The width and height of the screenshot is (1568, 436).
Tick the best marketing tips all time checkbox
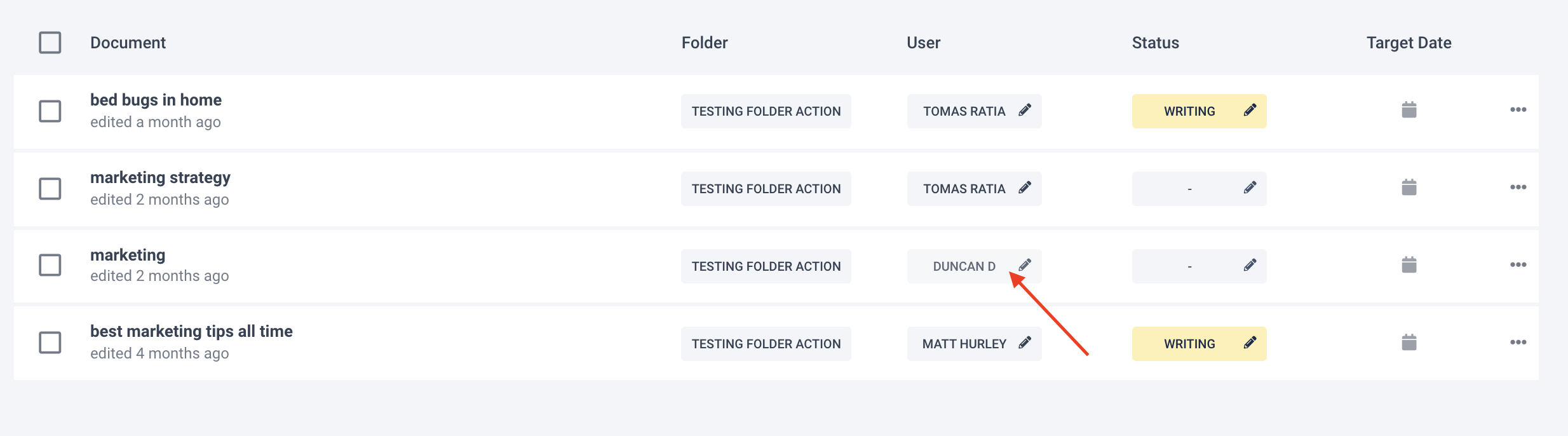pos(50,343)
